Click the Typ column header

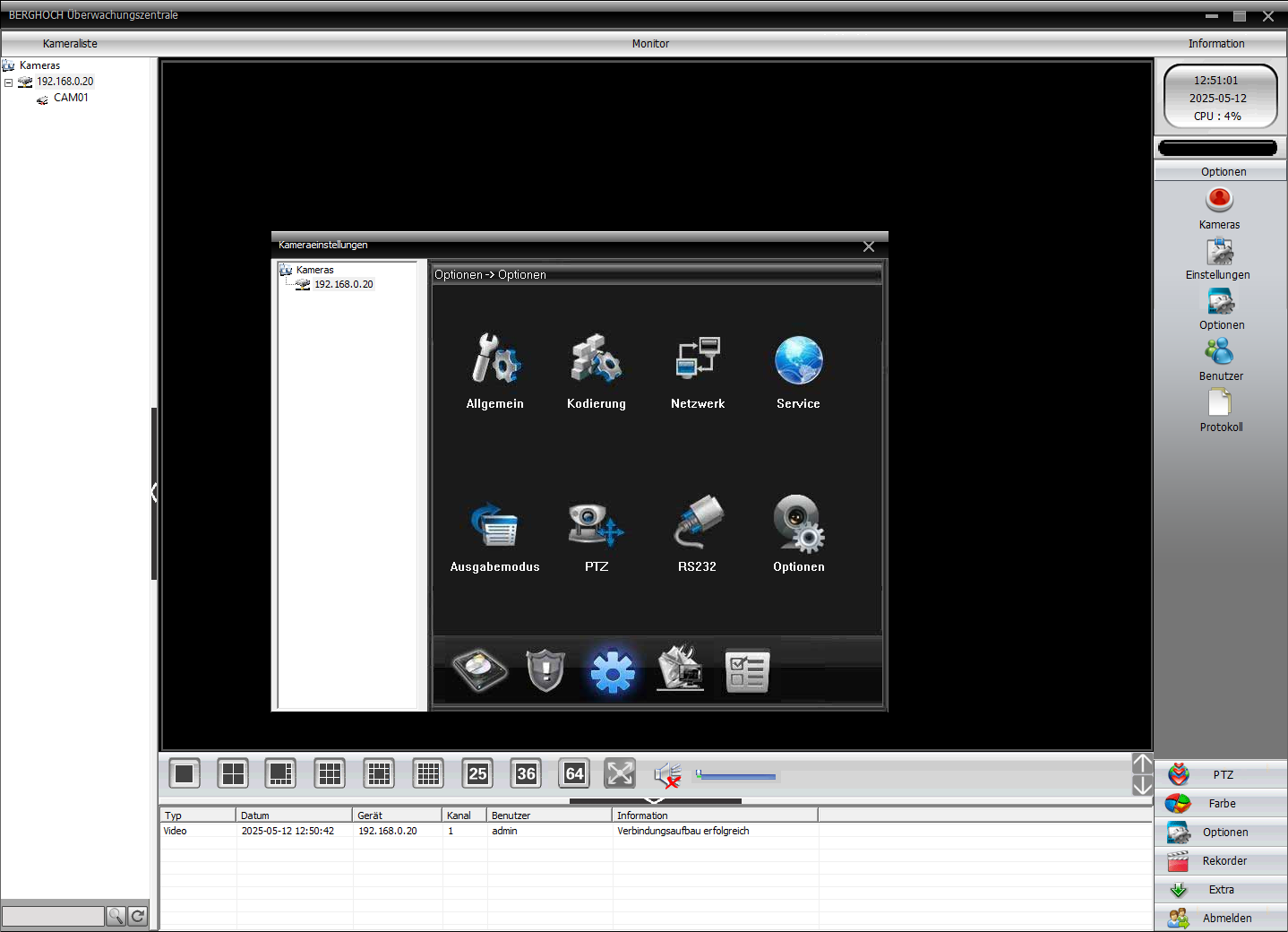point(198,815)
